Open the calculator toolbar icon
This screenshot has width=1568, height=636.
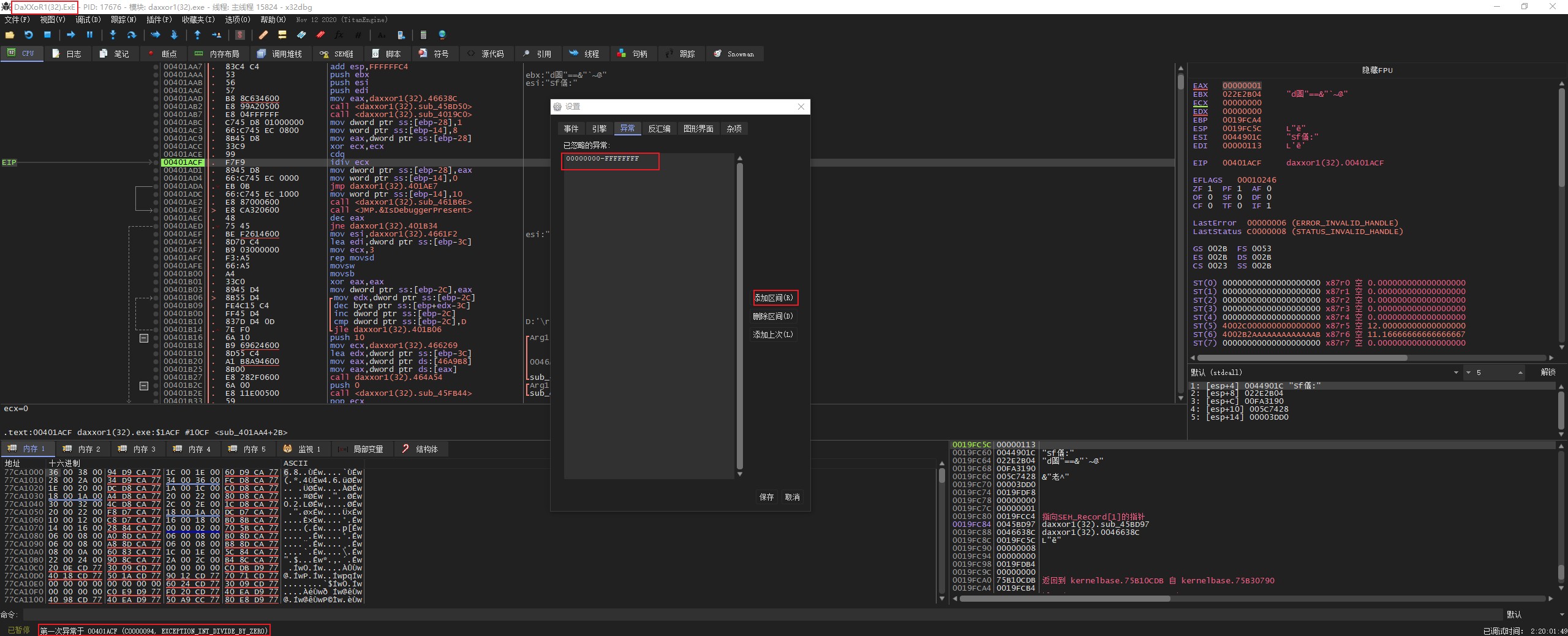pos(423,35)
